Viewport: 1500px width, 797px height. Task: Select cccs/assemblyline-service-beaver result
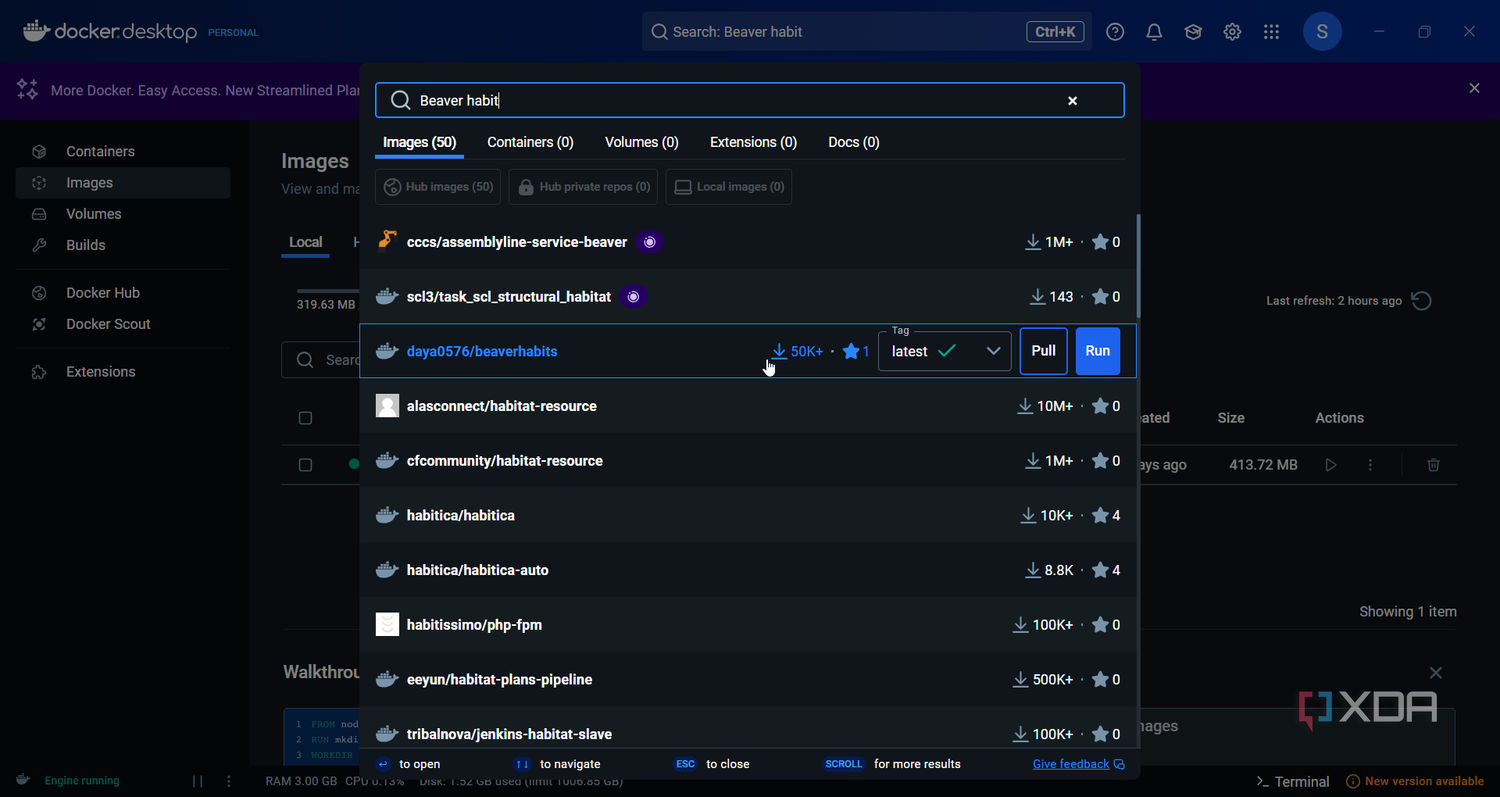click(748, 242)
